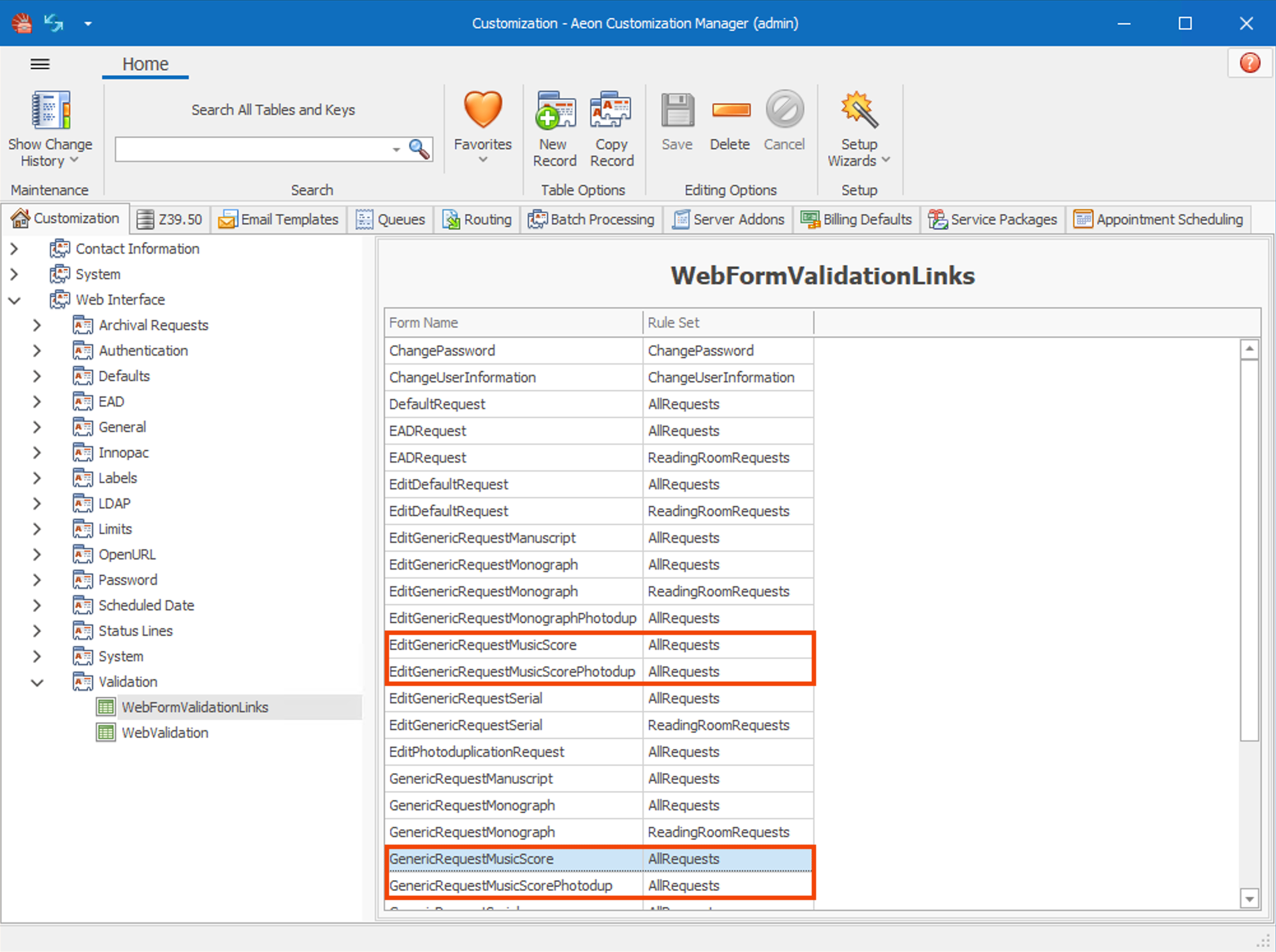Select the WebValidation table in tree
The image size is (1276, 952).
[x=164, y=733]
